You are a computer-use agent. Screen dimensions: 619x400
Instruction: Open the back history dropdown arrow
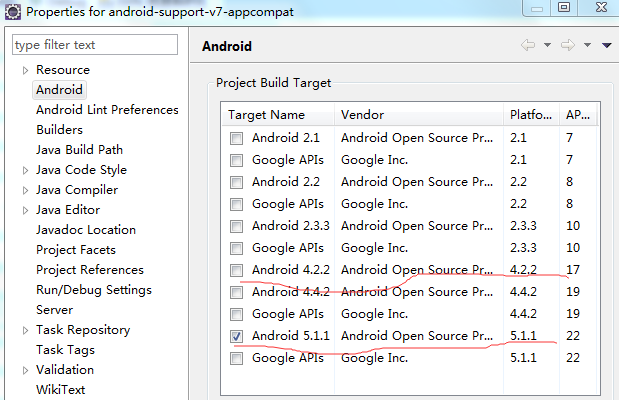tap(547, 45)
